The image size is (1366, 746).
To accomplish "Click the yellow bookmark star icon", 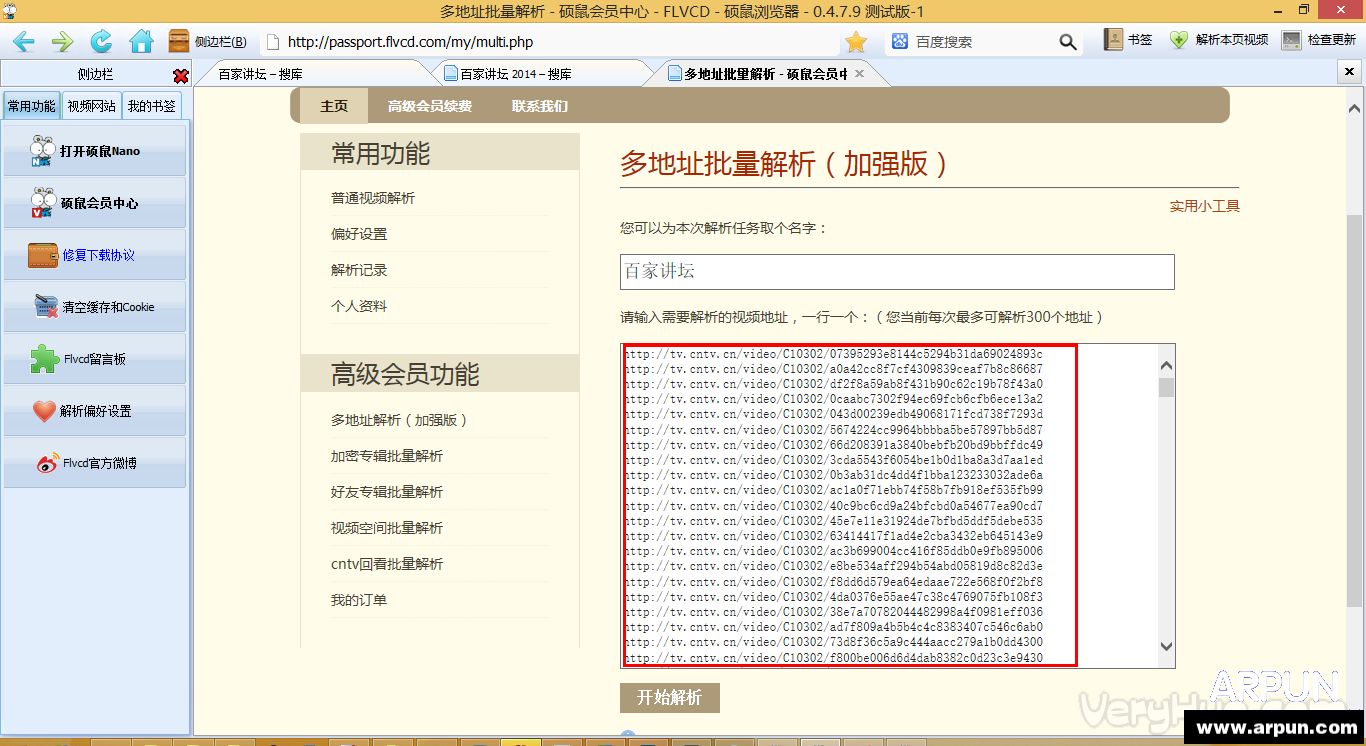I will [855, 42].
